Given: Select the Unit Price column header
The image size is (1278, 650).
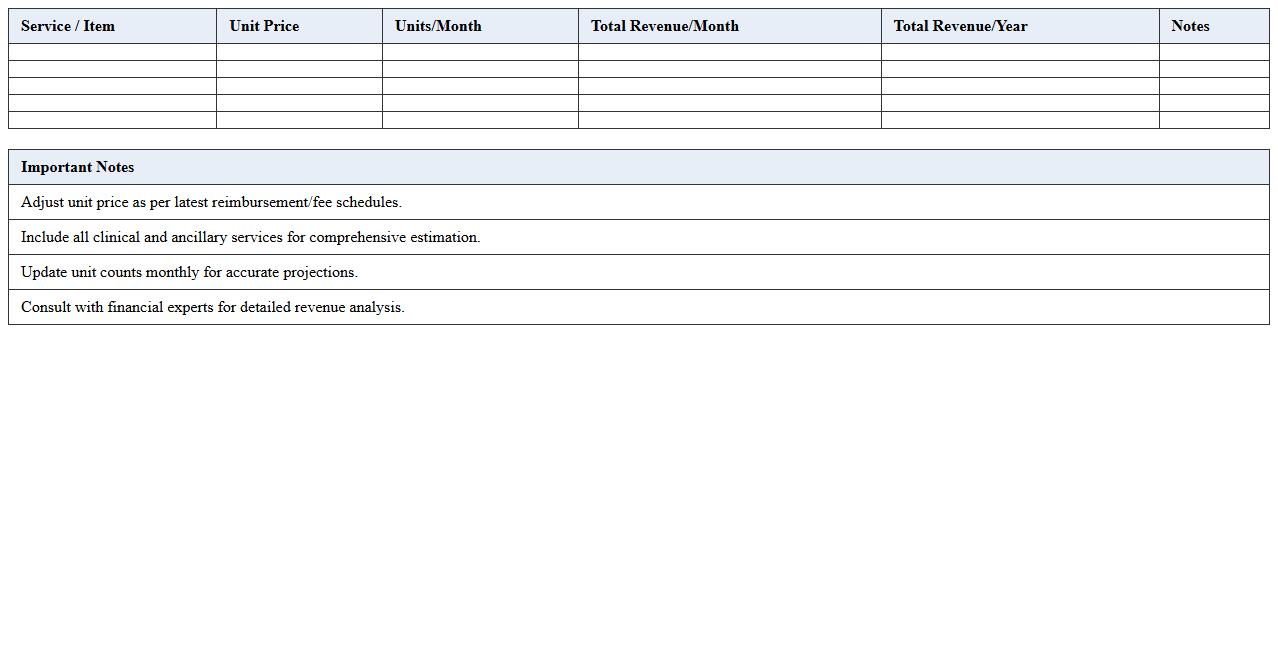Looking at the screenshot, I should pyautogui.click(x=263, y=26).
